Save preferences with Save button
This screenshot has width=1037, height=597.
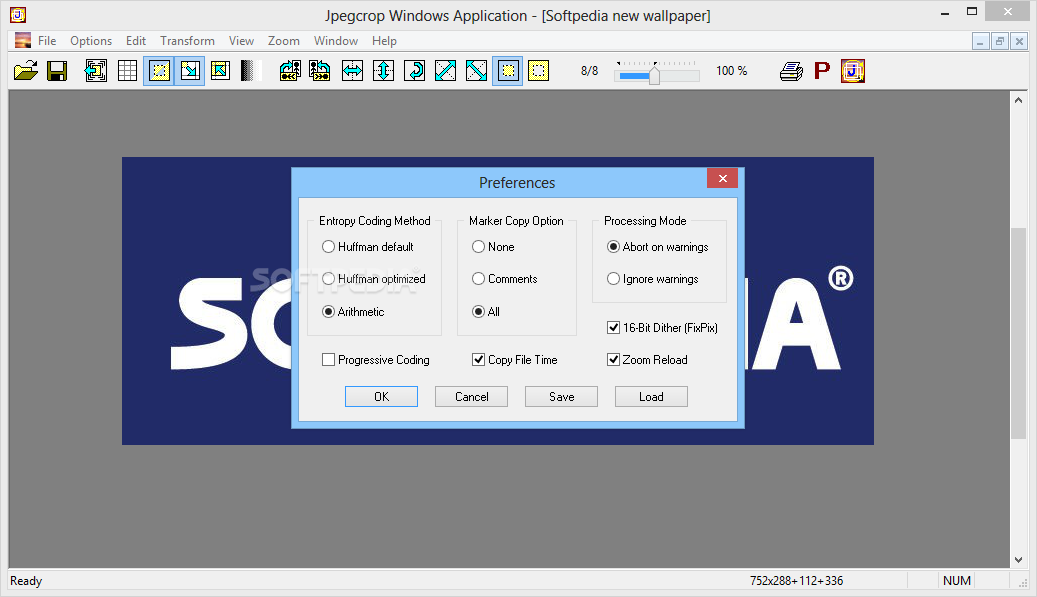click(561, 397)
